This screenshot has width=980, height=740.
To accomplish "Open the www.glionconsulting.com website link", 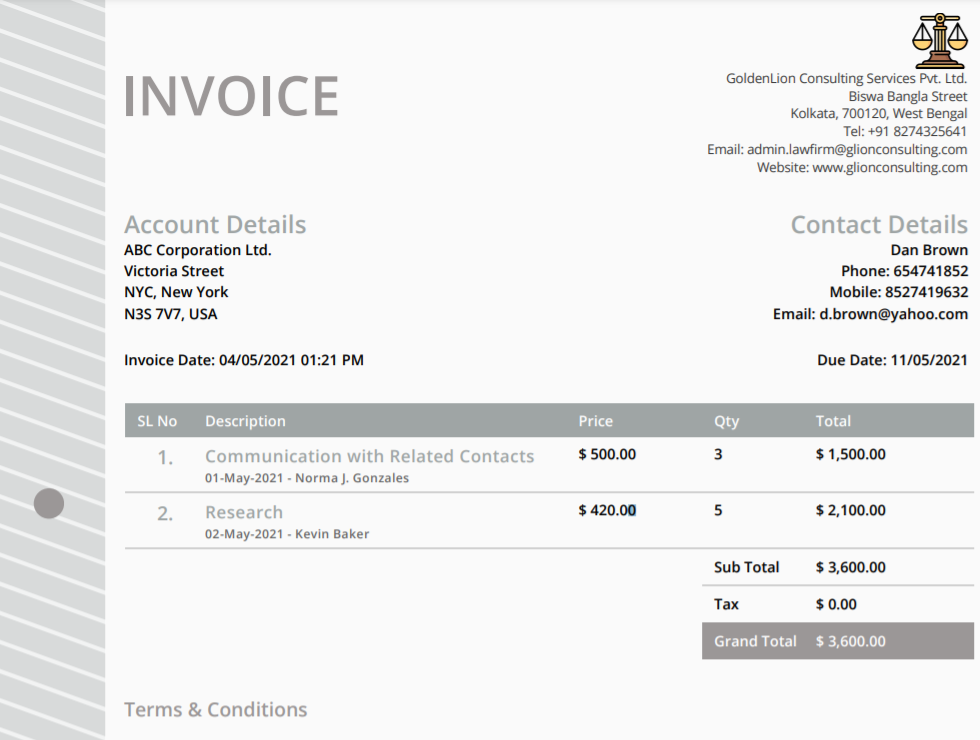I will tap(889, 168).
